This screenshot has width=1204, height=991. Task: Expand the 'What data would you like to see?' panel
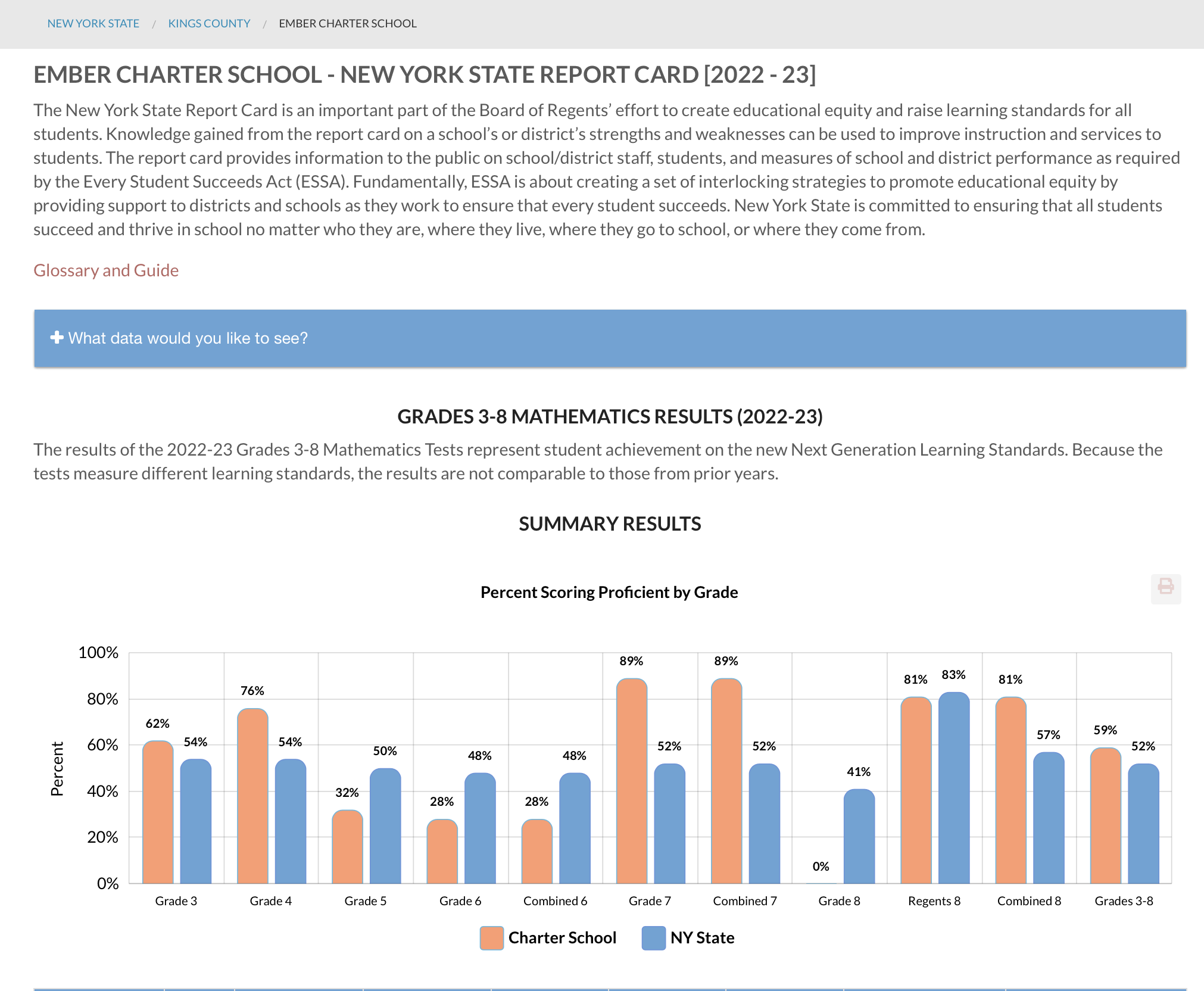[x=188, y=338]
